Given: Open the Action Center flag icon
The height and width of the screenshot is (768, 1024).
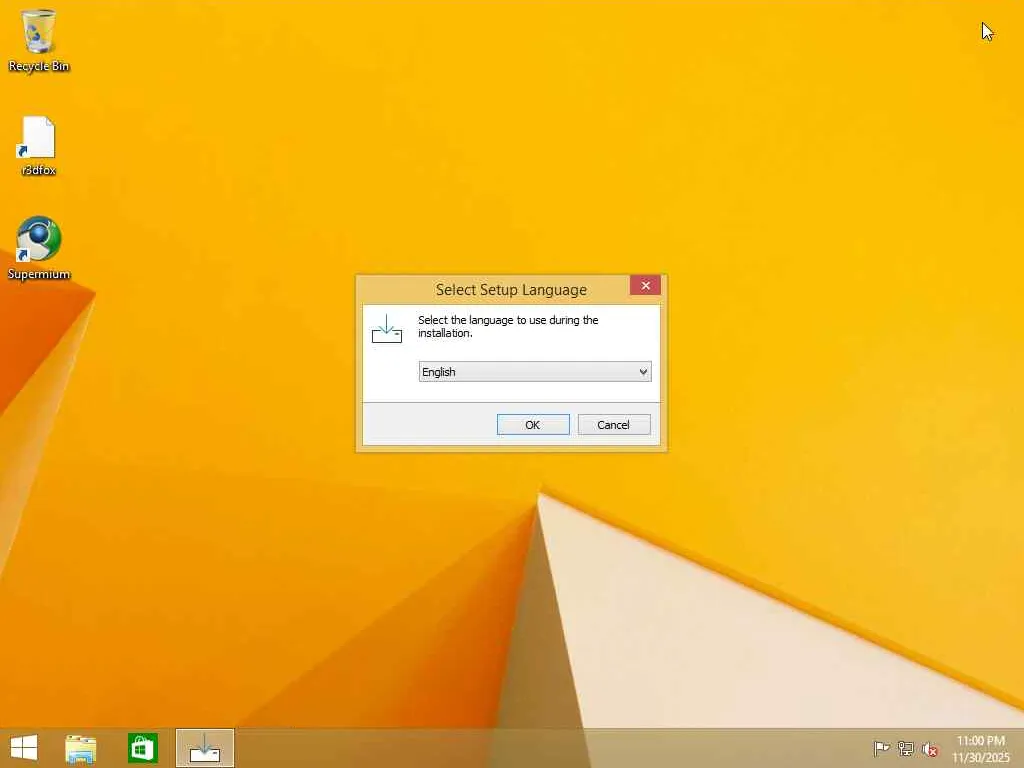Looking at the screenshot, I should pyautogui.click(x=882, y=748).
